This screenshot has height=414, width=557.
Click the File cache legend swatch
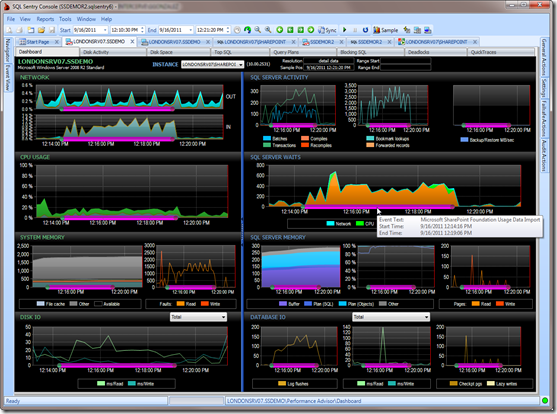coord(40,304)
